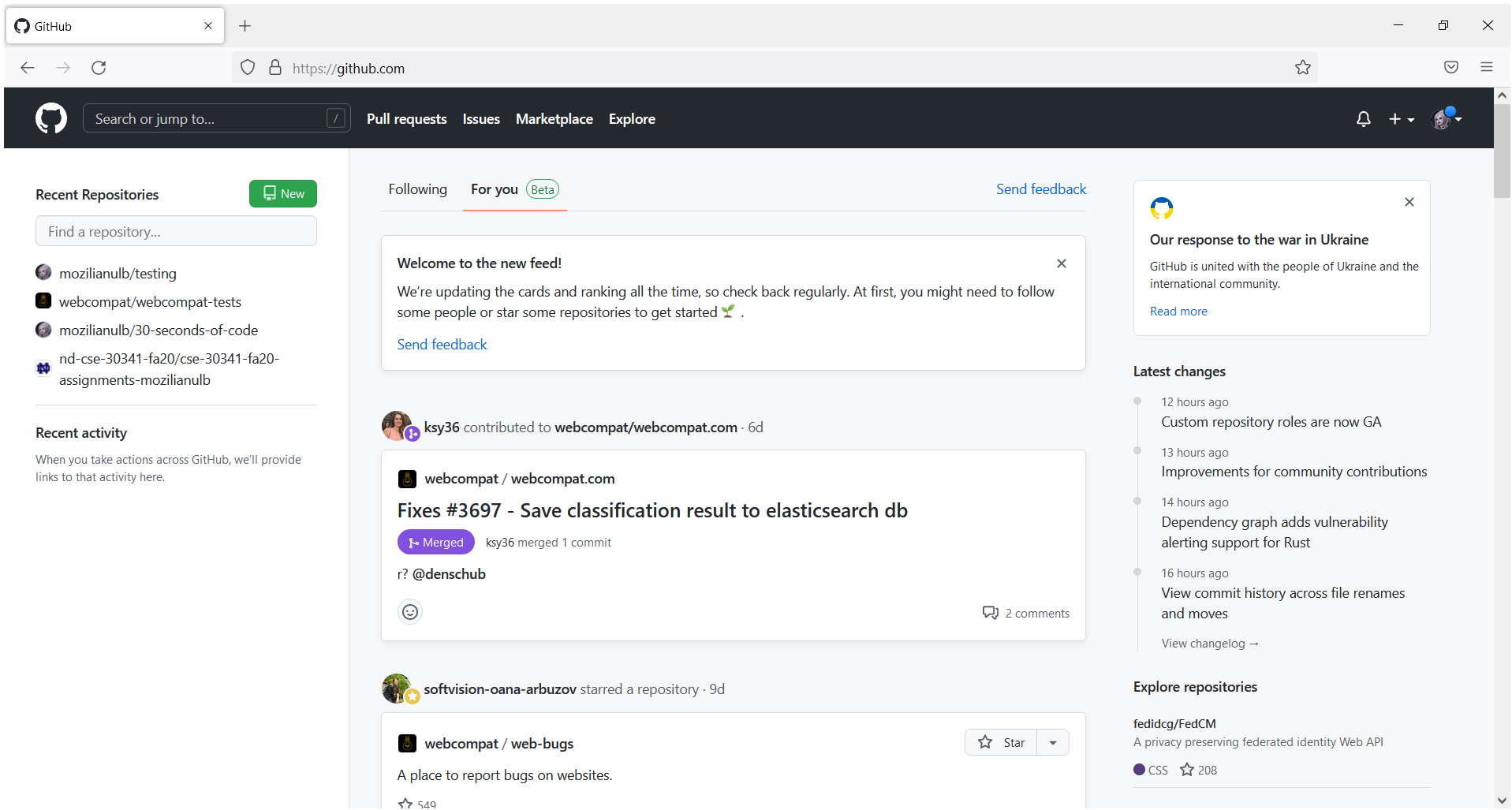
Task: Expand the Star button list dropdown
Action: (x=1053, y=742)
